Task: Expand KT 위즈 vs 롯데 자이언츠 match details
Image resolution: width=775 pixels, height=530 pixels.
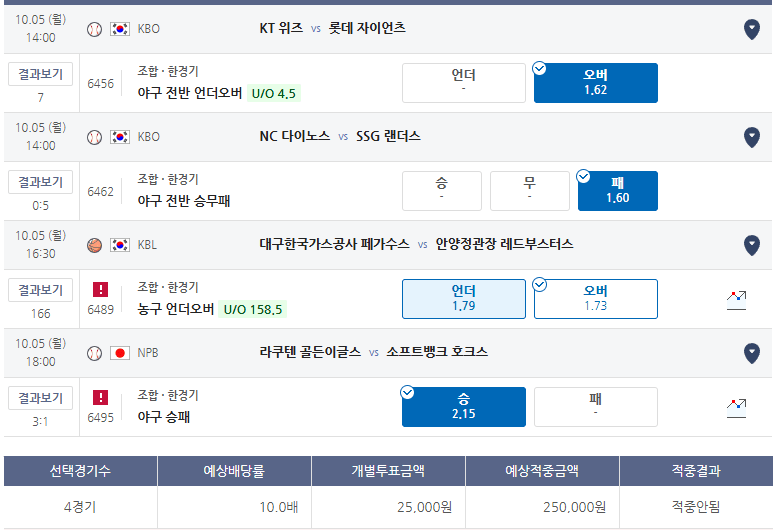Action: 752,30
